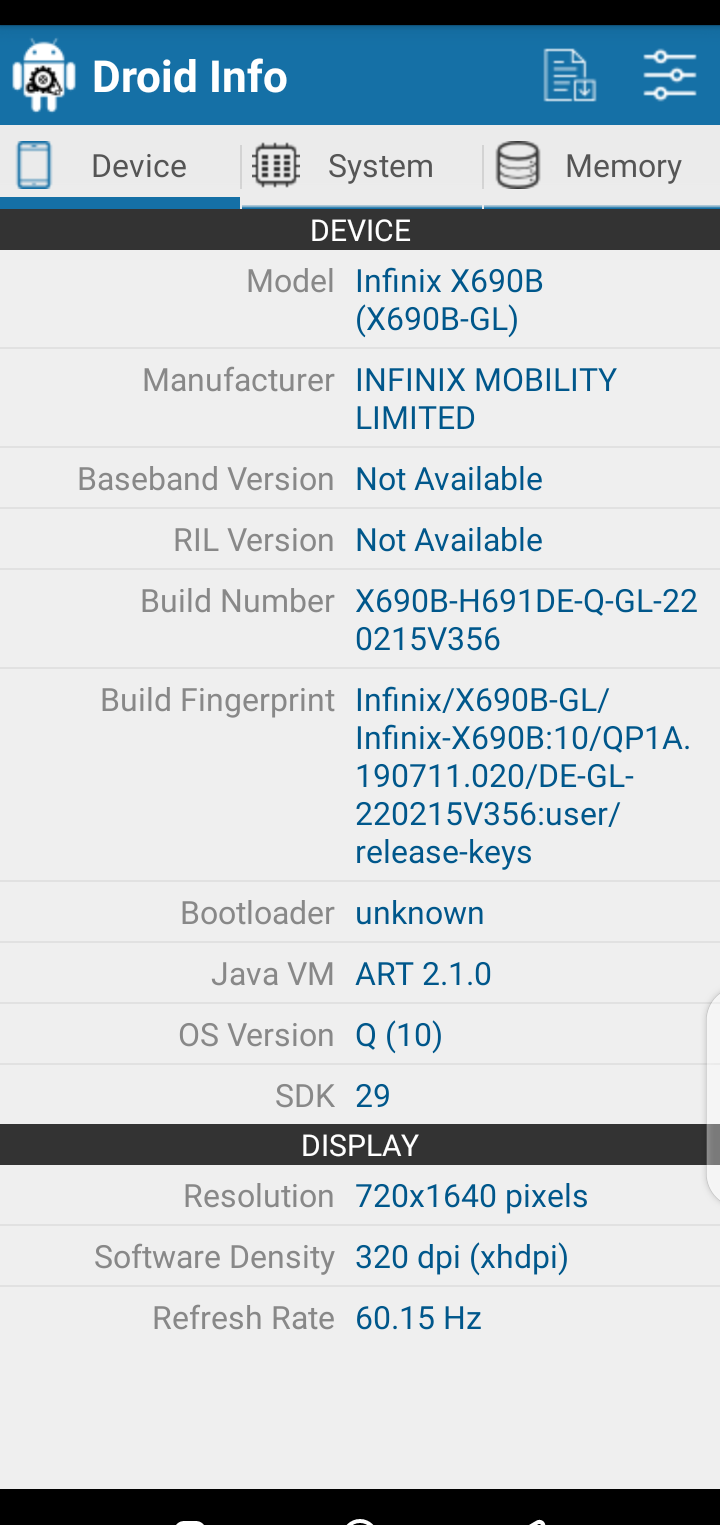
Task: Tap the Manufacturer INFINIX MOBILITY LIMITED value
Action: 486,398
